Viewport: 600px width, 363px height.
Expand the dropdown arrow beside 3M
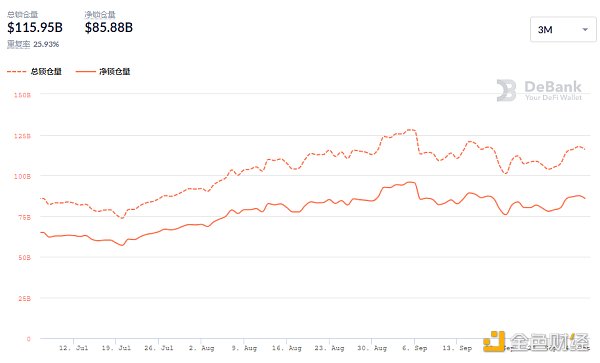pos(585,30)
